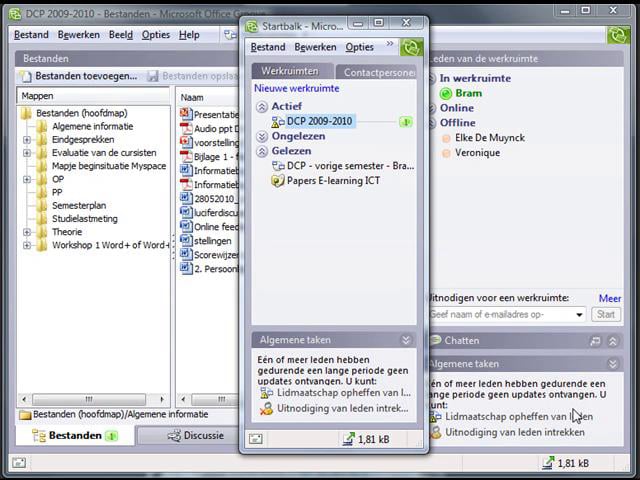
Task: Expand the Workshop 1 Word folder node
Action: click(27, 245)
